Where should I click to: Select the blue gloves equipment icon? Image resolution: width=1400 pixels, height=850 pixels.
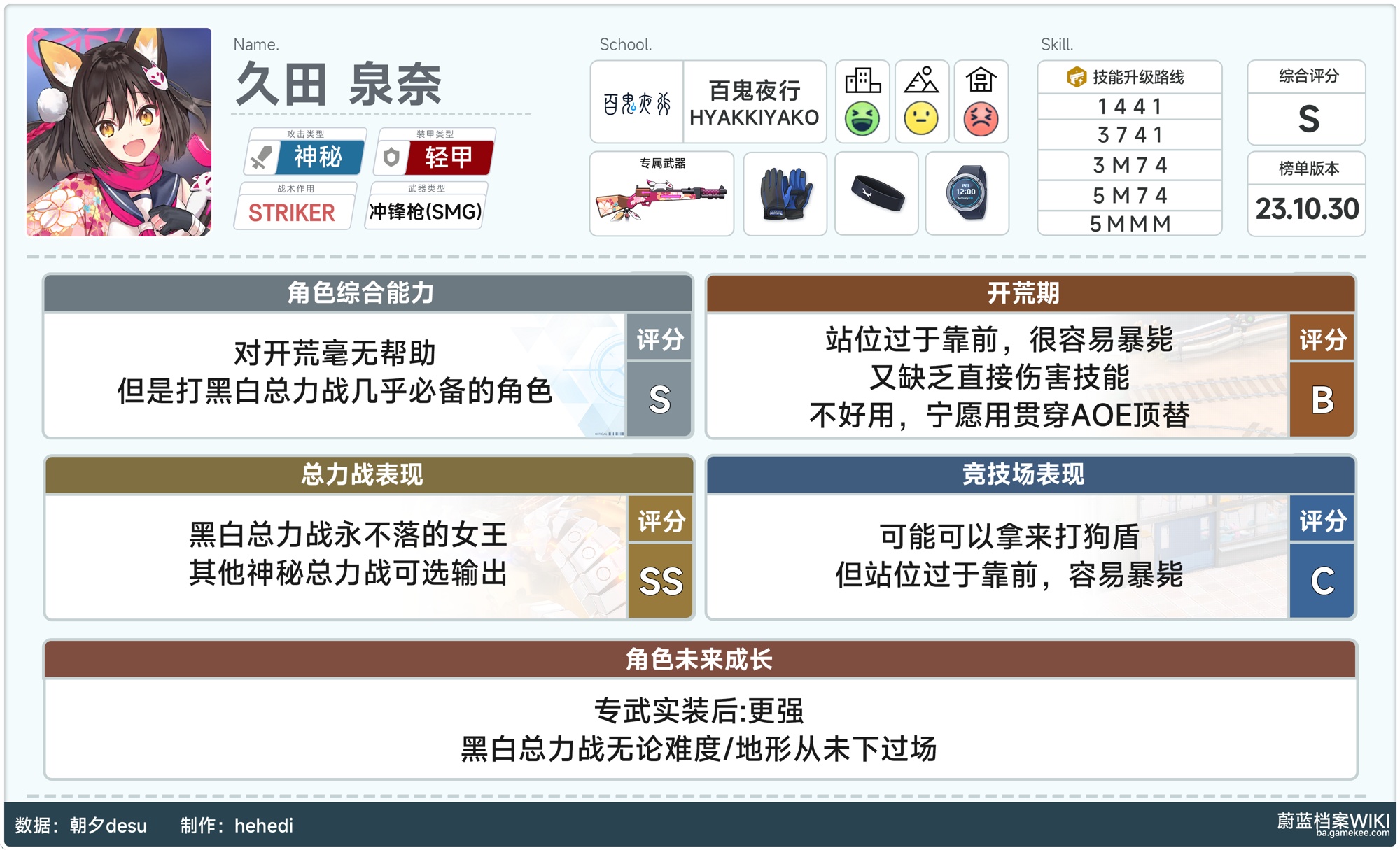point(785,194)
